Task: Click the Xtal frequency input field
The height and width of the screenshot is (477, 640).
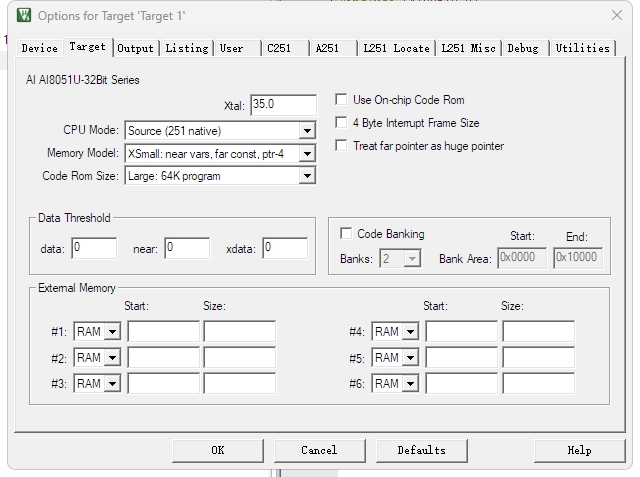Action: tap(283, 105)
